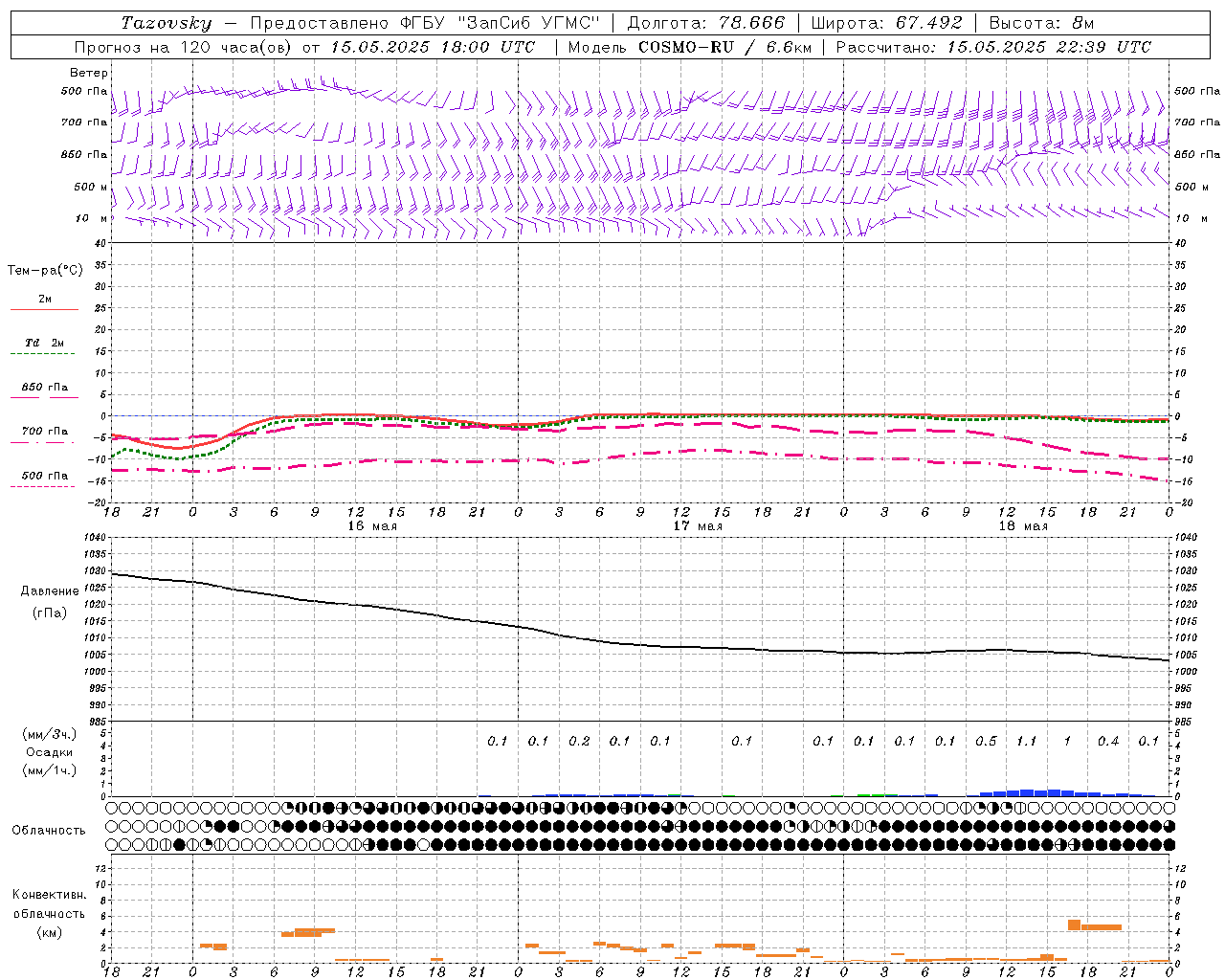
Task: Click the 'Высота: 8м' elevation text
Action: [1041, 23]
